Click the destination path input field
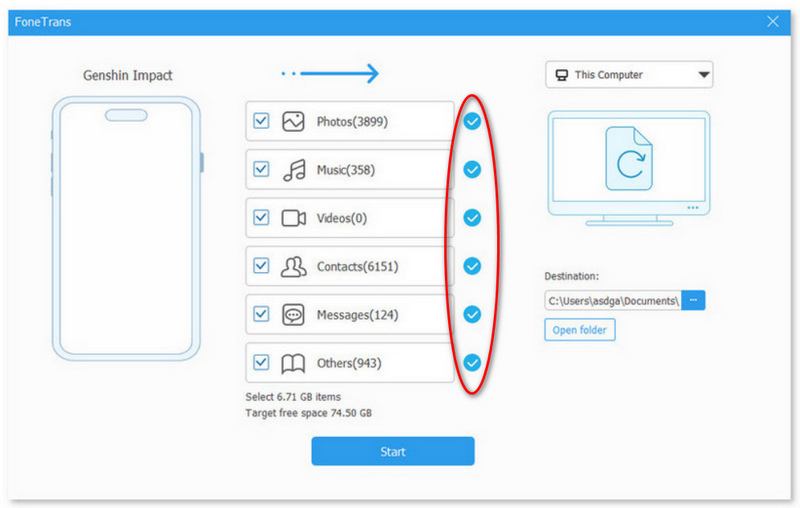 (x=612, y=300)
